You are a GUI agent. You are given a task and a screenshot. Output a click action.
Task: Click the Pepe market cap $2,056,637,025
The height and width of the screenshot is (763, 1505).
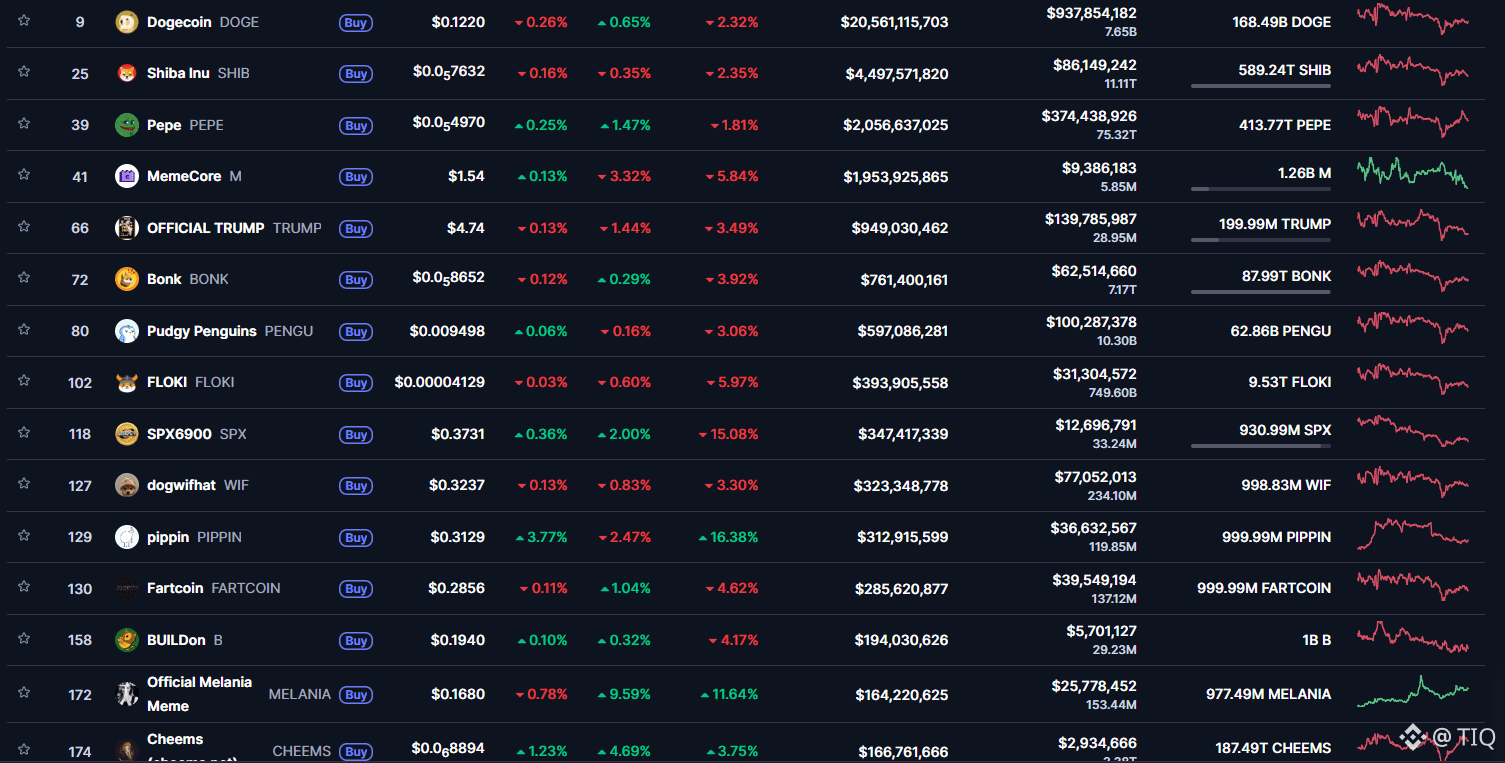click(896, 125)
